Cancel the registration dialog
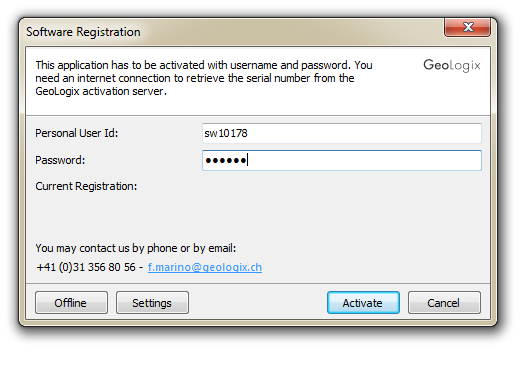The image size is (524, 365). pyautogui.click(x=444, y=303)
